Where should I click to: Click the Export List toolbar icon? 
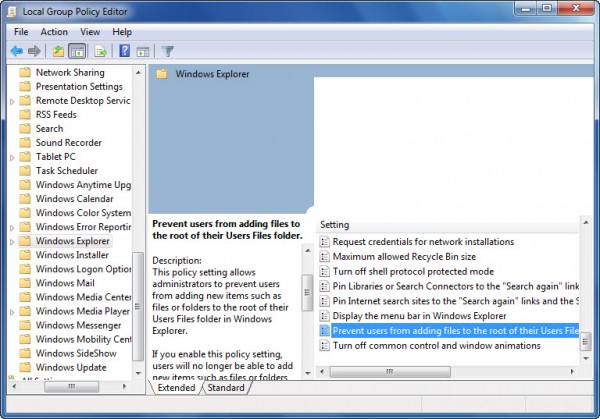[x=101, y=51]
